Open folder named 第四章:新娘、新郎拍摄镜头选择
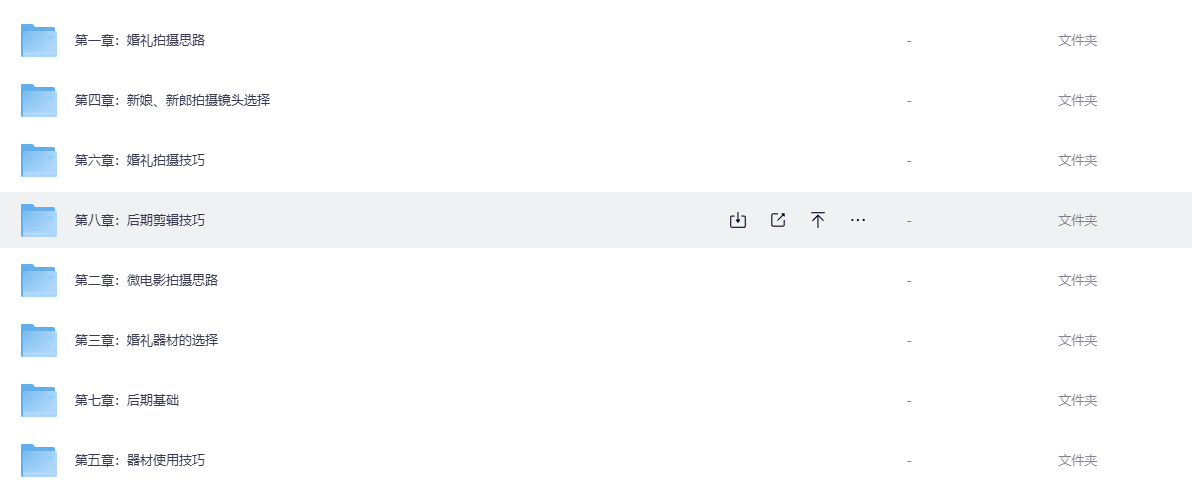Screen dimensions: 1192x493 (172, 101)
